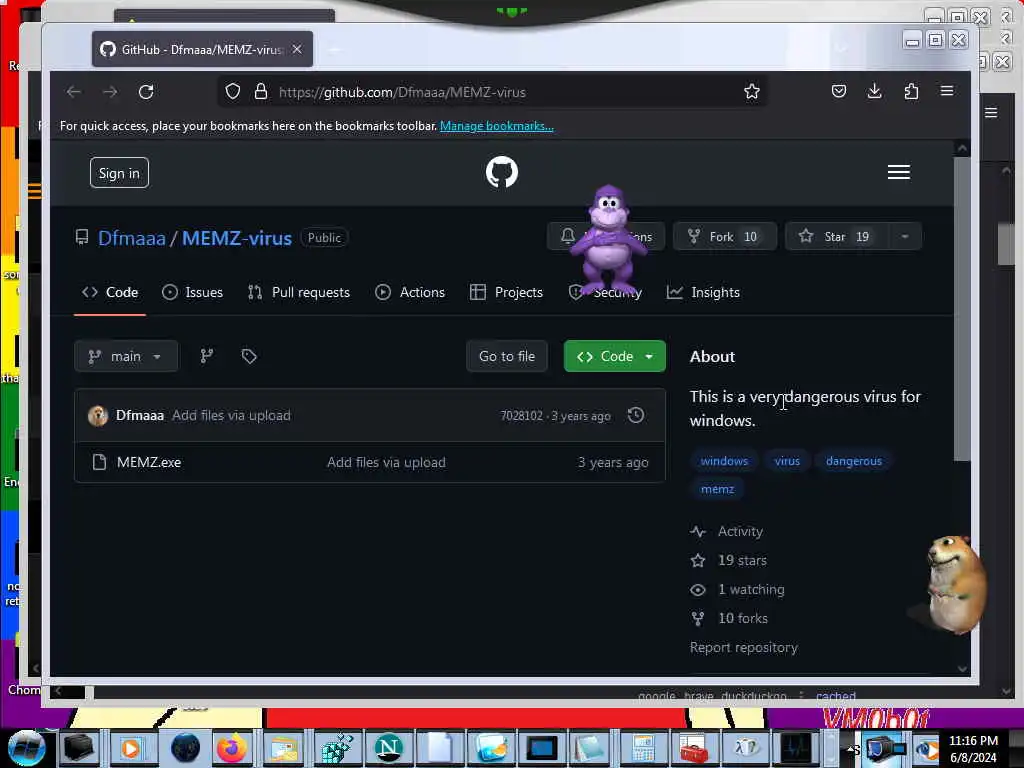Screen dimensions: 1024x768
Task: Open the extensions puzzle icon
Action: 911,91
